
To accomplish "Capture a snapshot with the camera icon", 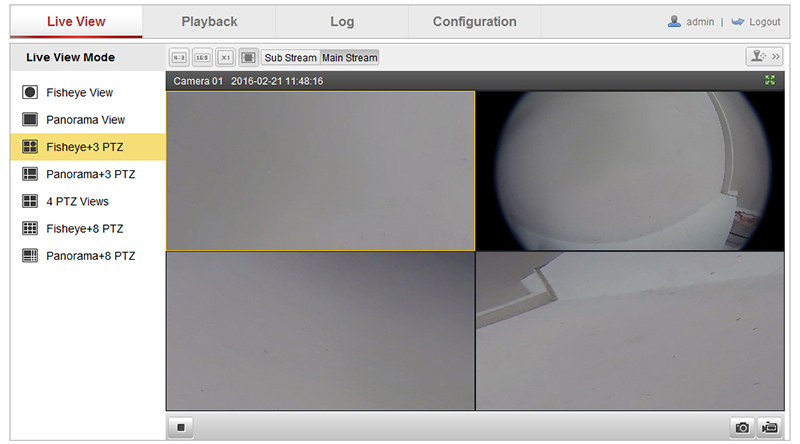I will 742,427.
